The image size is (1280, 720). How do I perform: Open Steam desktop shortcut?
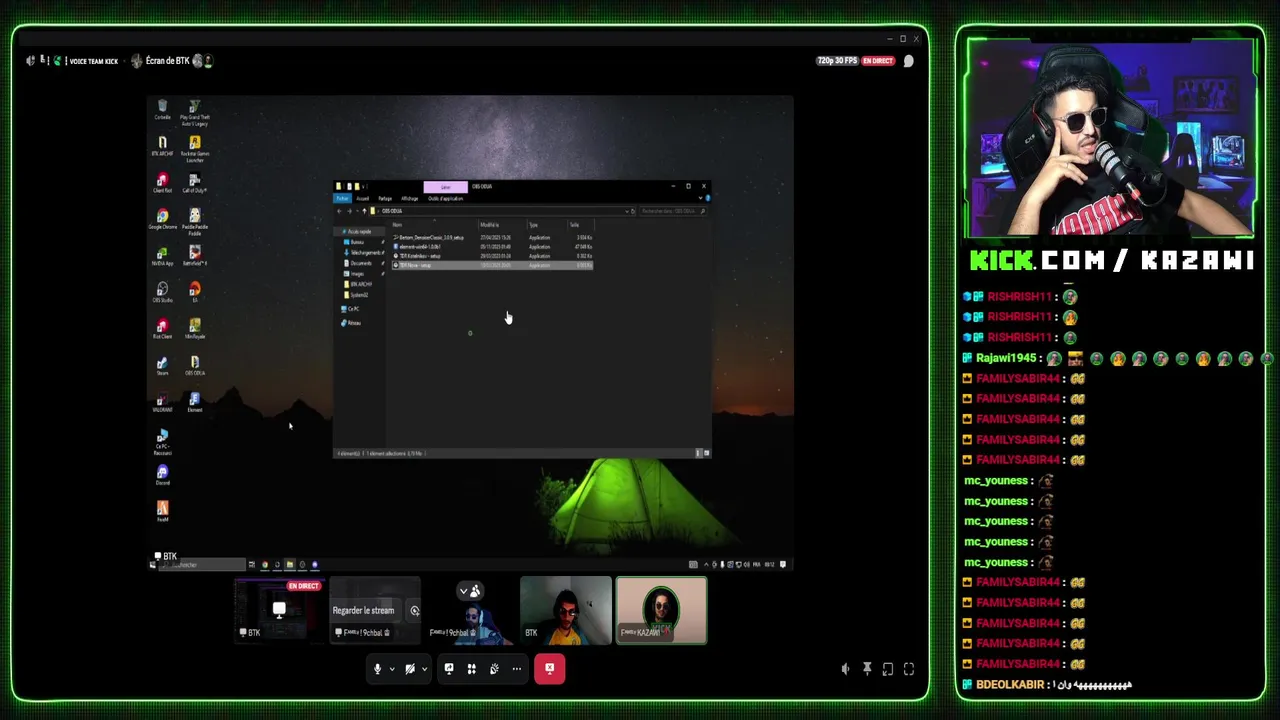click(162, 367)
